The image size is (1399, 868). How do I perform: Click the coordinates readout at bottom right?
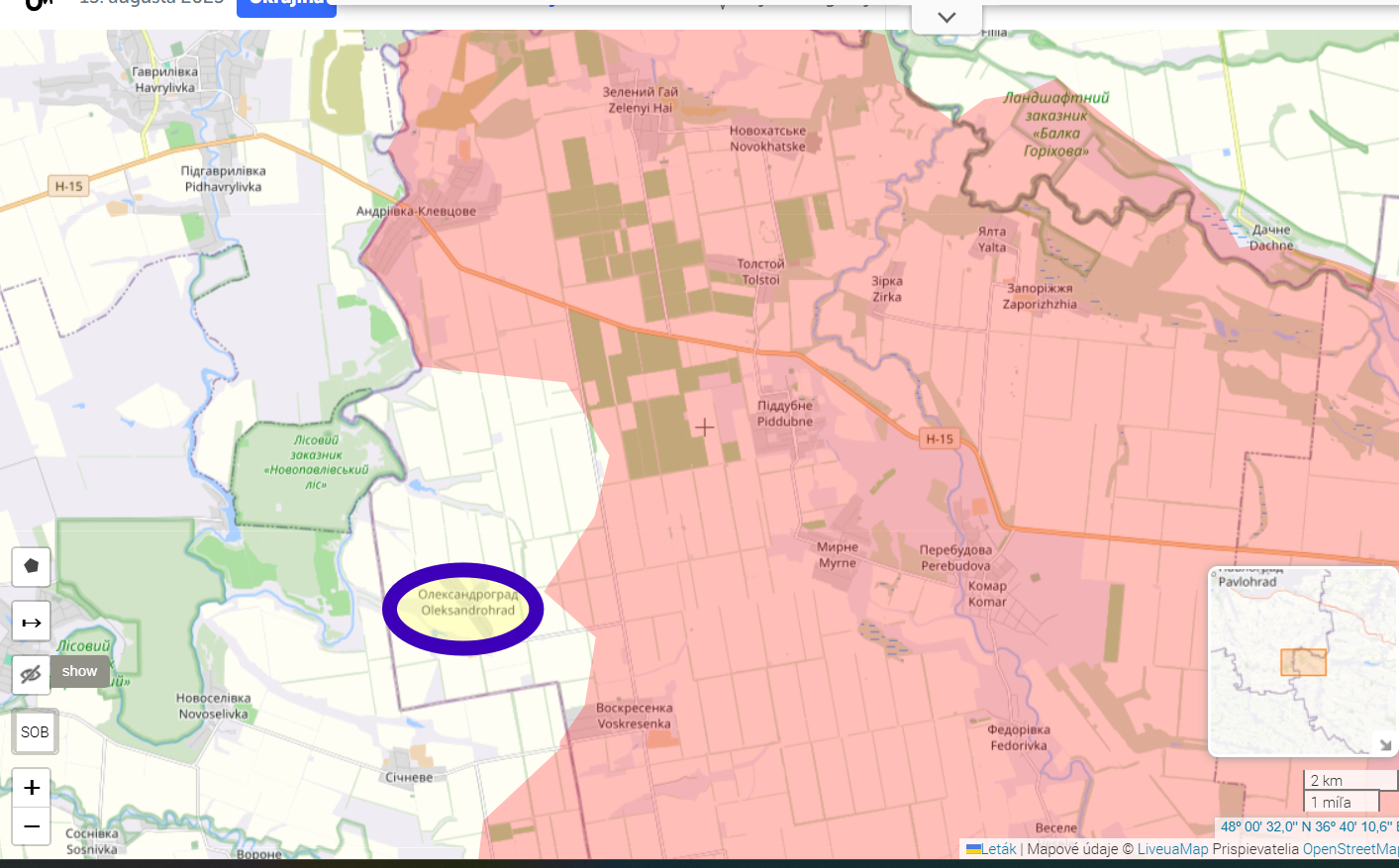point(1307,826)
